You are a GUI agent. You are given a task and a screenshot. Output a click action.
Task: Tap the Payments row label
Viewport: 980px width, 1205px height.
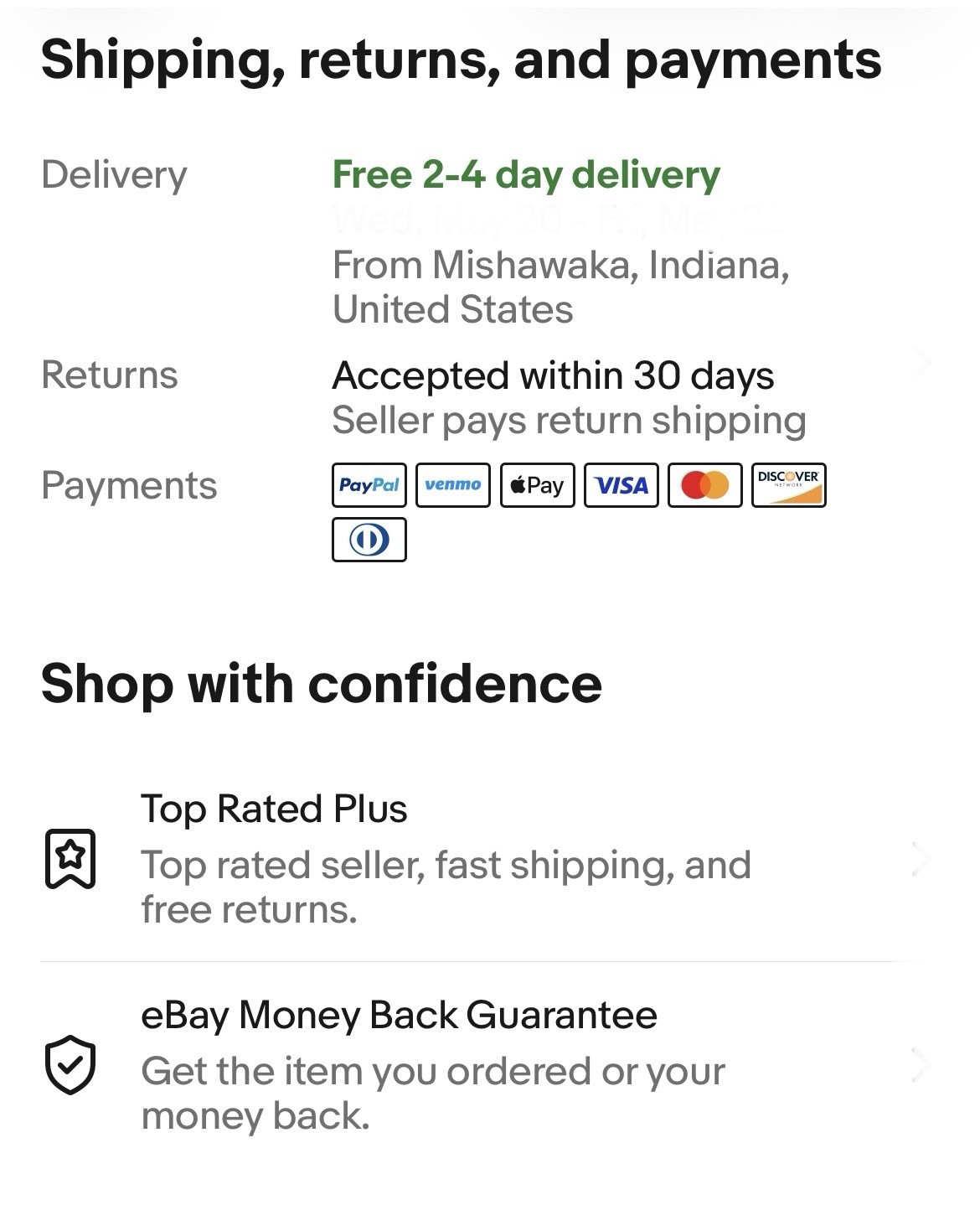129,486
